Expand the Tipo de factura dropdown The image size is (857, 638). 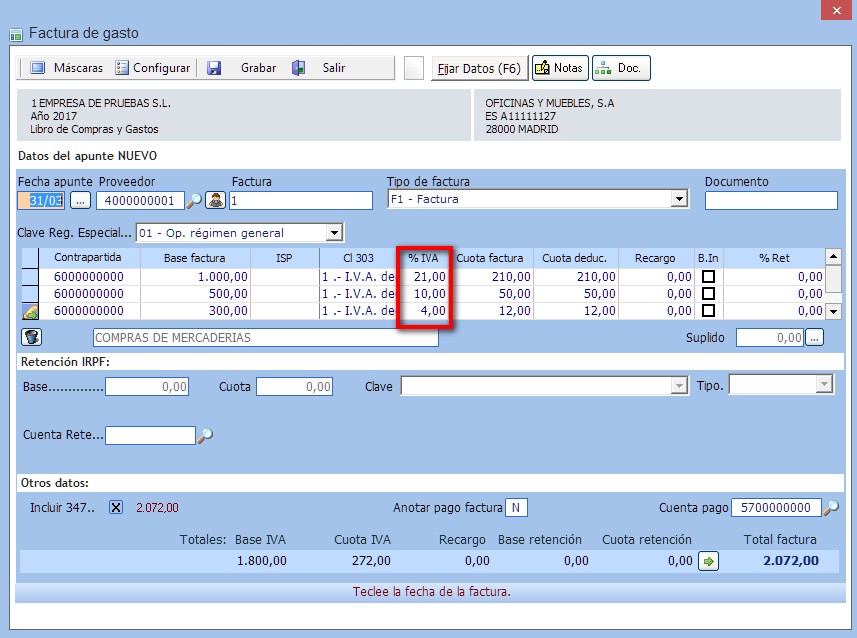679,199
